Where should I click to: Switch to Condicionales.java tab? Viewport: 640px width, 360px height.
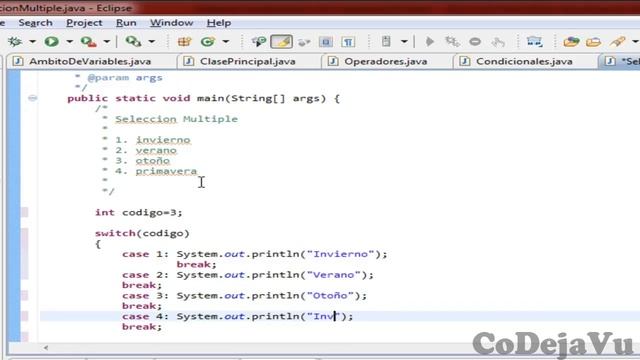click(x=524, y=62)
